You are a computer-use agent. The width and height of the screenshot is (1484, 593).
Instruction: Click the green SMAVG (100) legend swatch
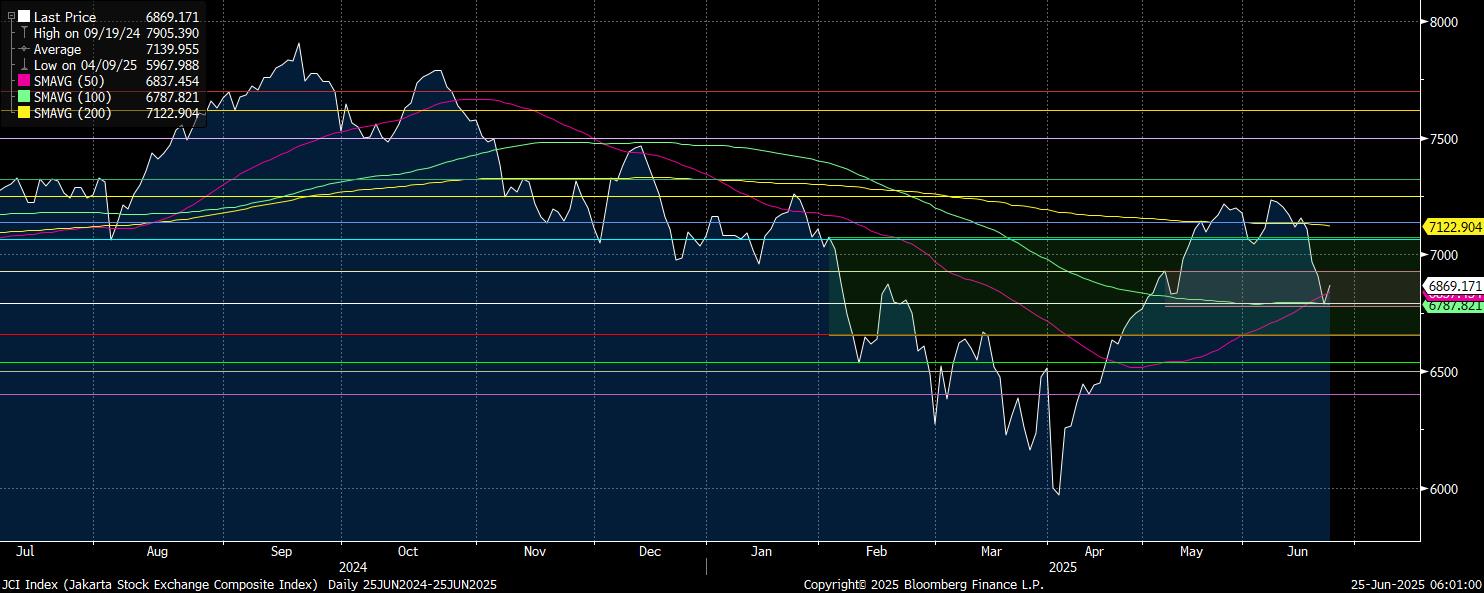pos(24,97)
